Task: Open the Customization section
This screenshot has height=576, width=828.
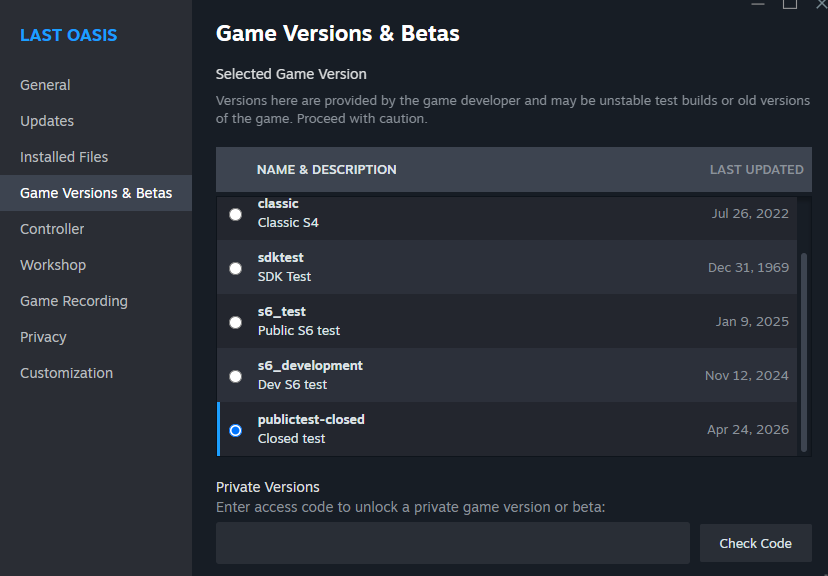Action: click(x=66, y=373)
